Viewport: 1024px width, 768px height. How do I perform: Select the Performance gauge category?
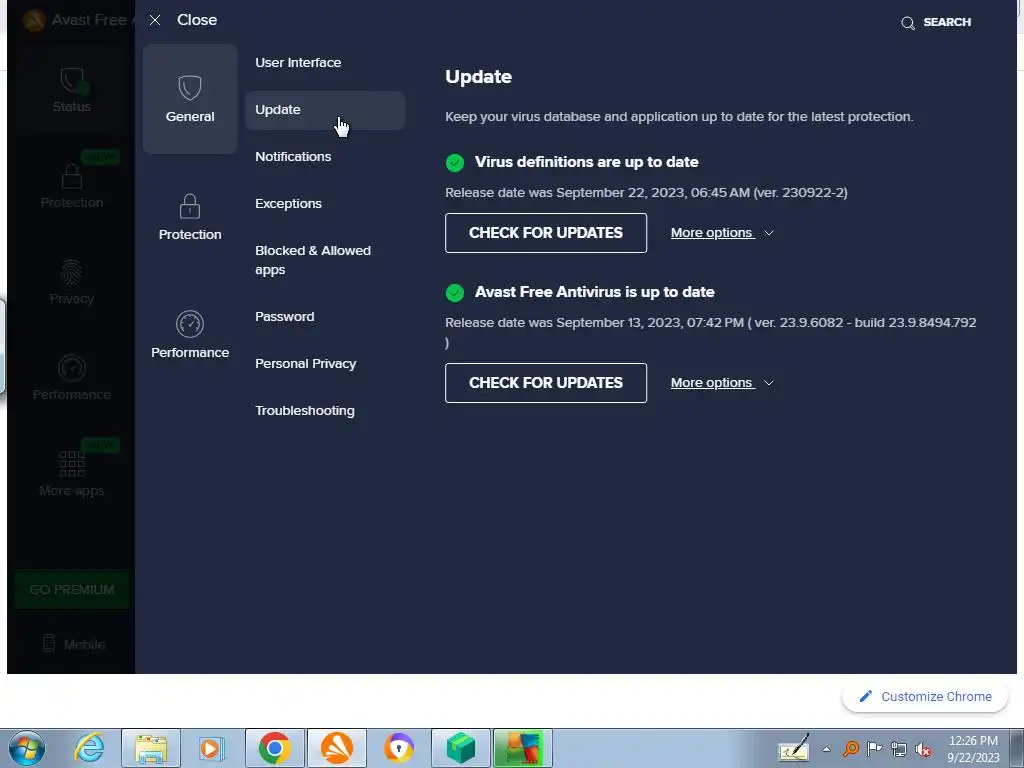(x=190, y=334)
